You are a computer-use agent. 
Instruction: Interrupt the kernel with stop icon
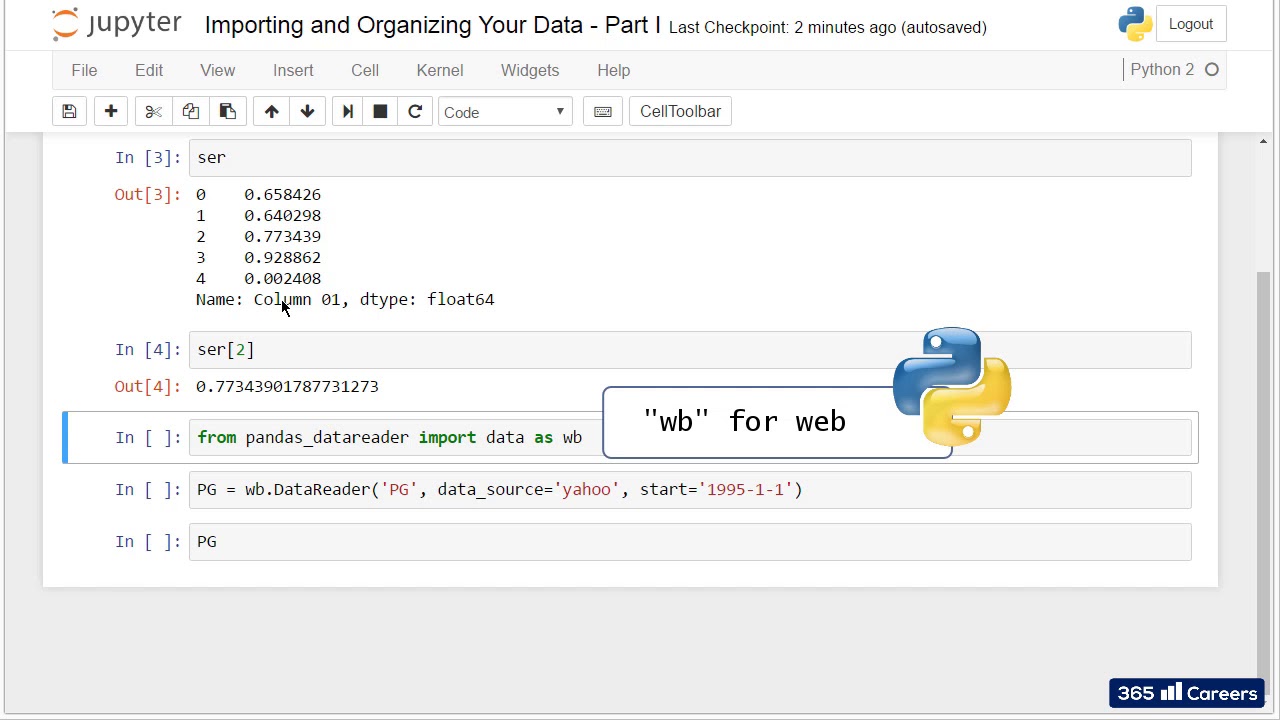click(380, 112)
